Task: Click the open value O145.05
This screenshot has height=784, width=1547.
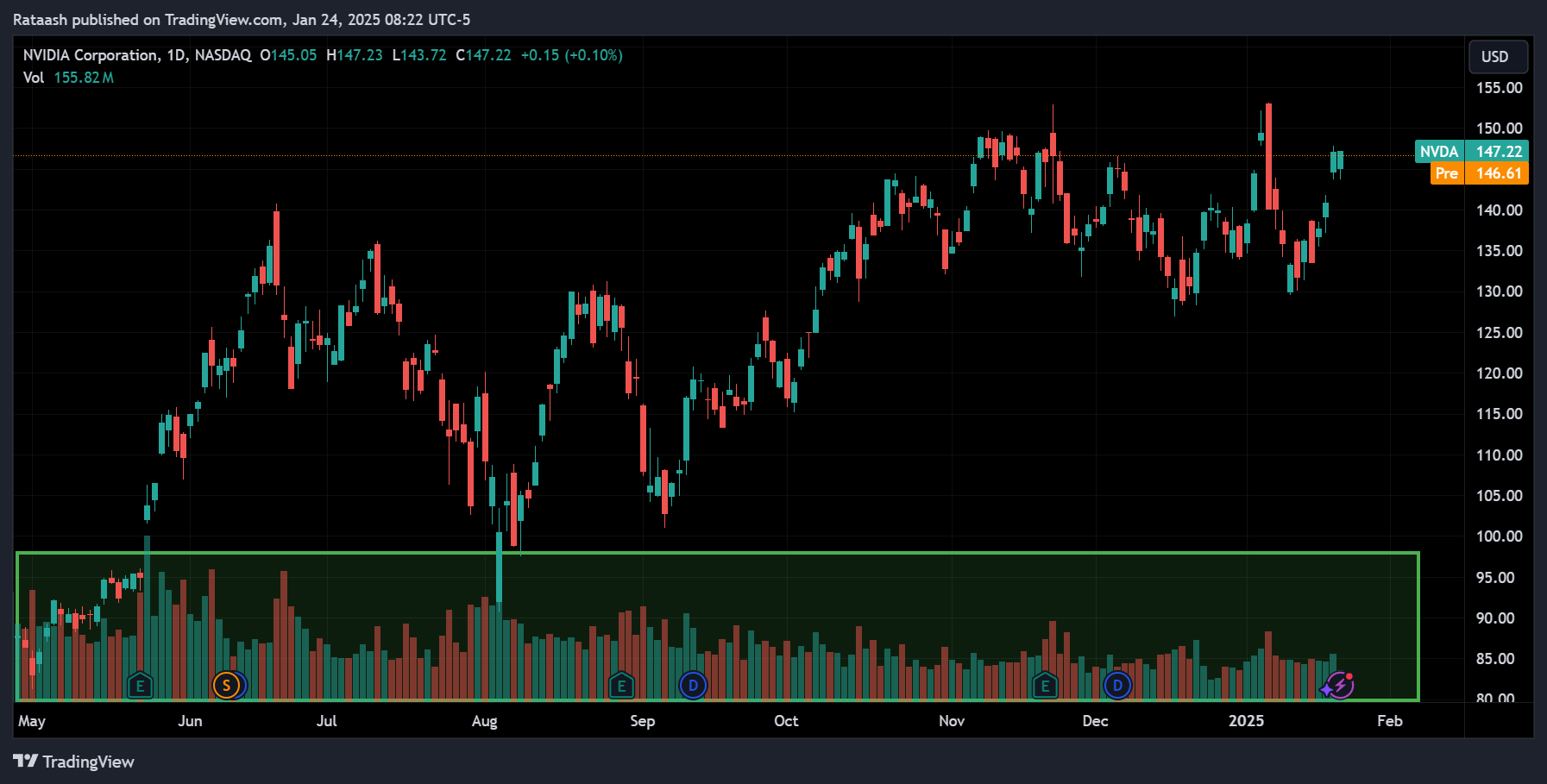Action: pyautogui.click(x=288, y=55)
